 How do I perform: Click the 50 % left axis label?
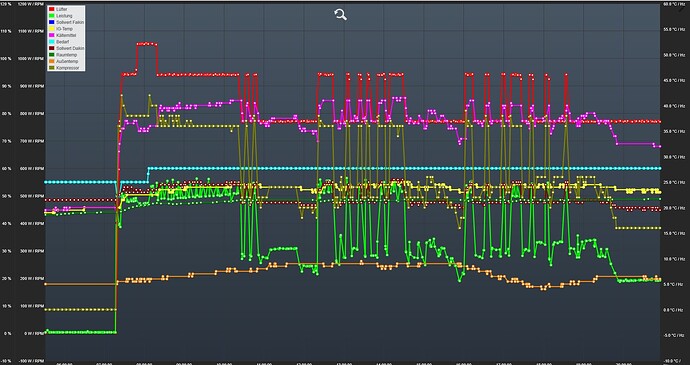click(x=7, y=196)
